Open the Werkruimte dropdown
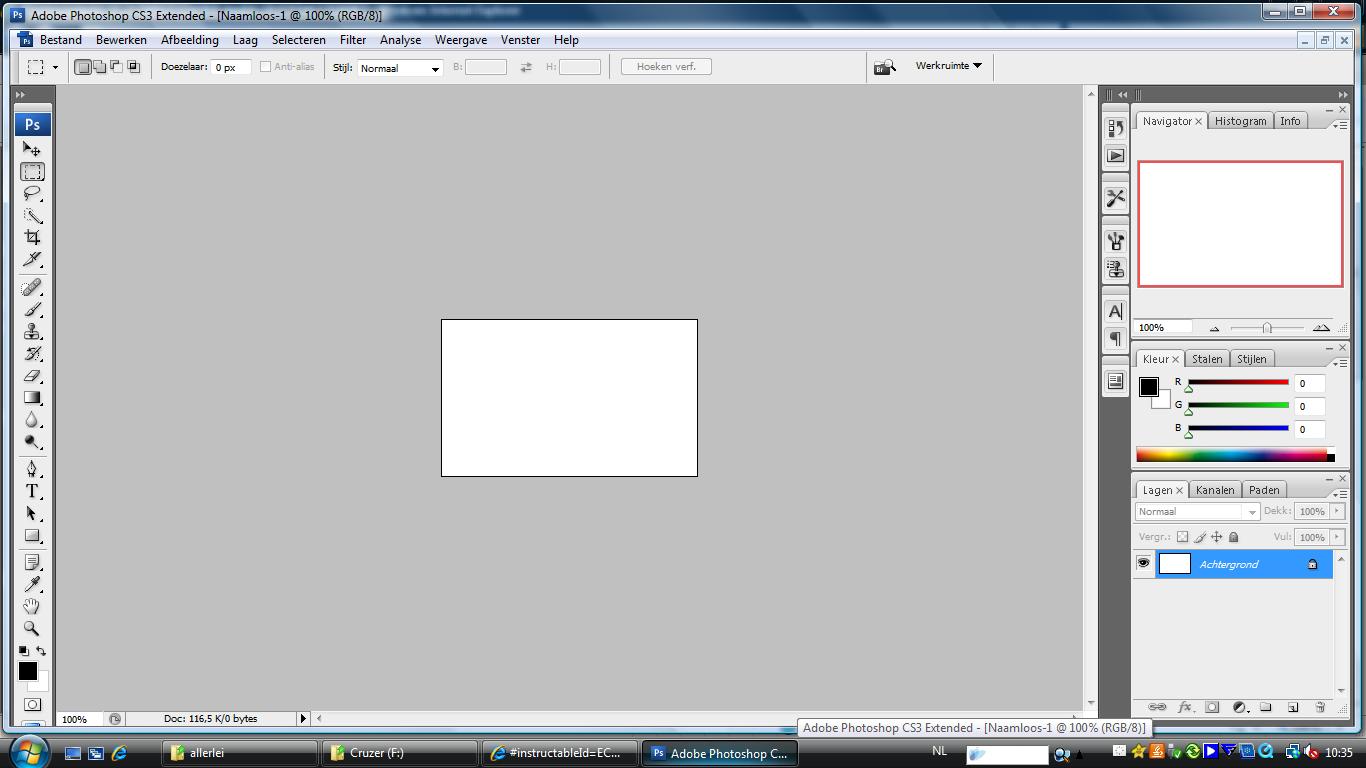The image size is (1366, 768). click(948, 66)
